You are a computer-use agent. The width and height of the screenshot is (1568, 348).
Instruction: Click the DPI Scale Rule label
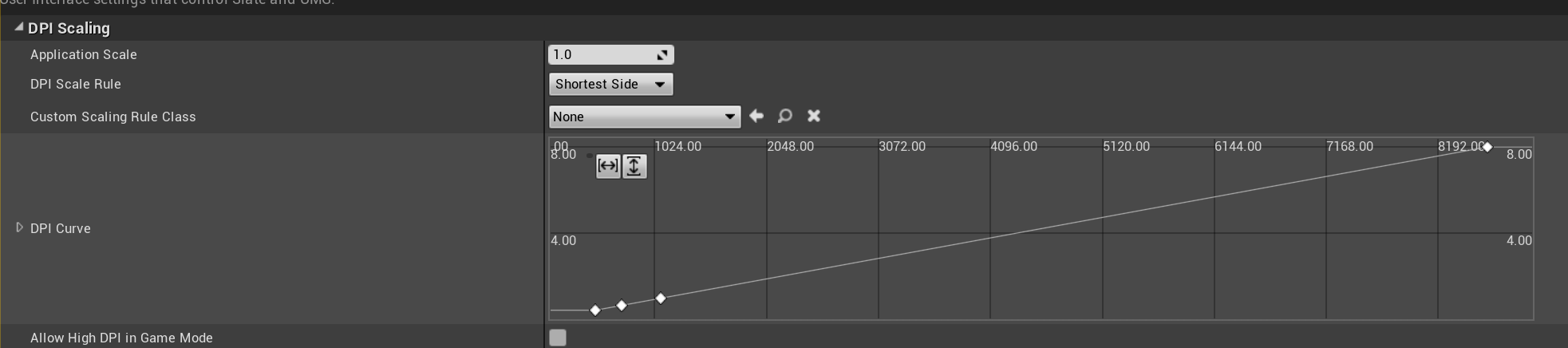[76, 85]
